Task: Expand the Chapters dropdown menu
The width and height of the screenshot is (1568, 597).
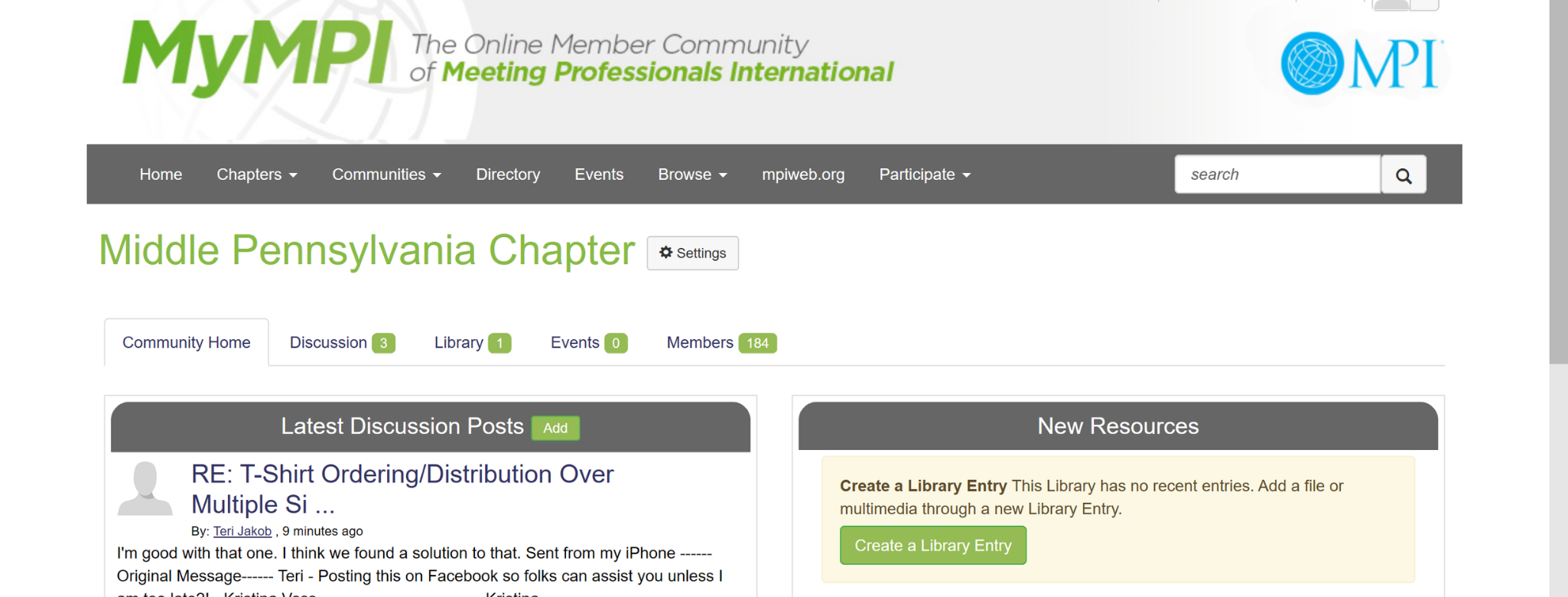Action: (x=256, y=175)
